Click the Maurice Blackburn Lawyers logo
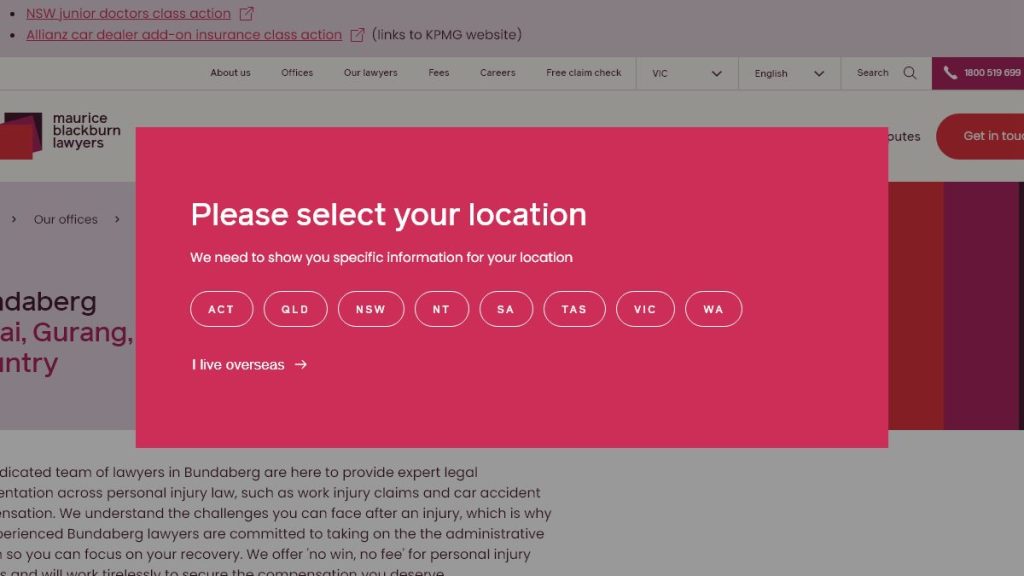1024x576 pixels. 60,135
